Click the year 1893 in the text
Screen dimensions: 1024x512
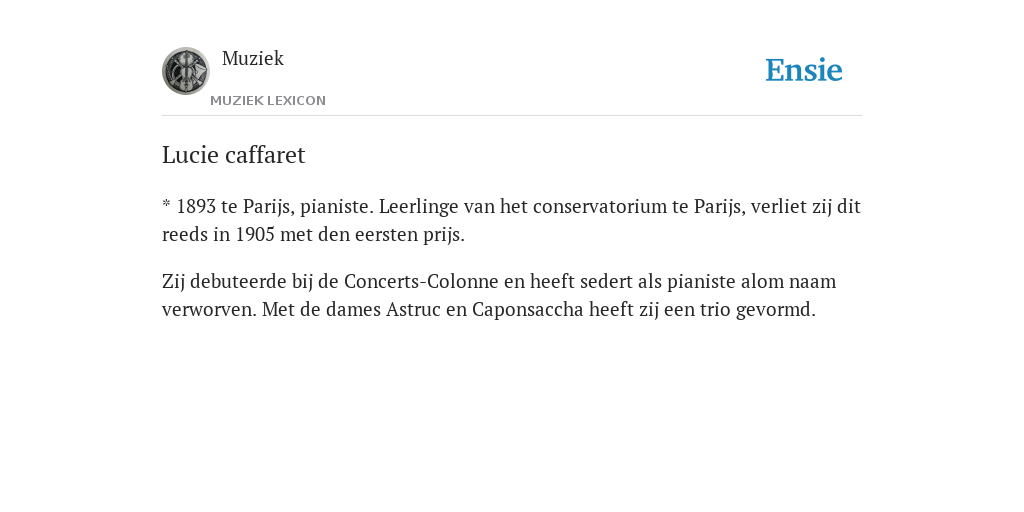pos(197,206)
